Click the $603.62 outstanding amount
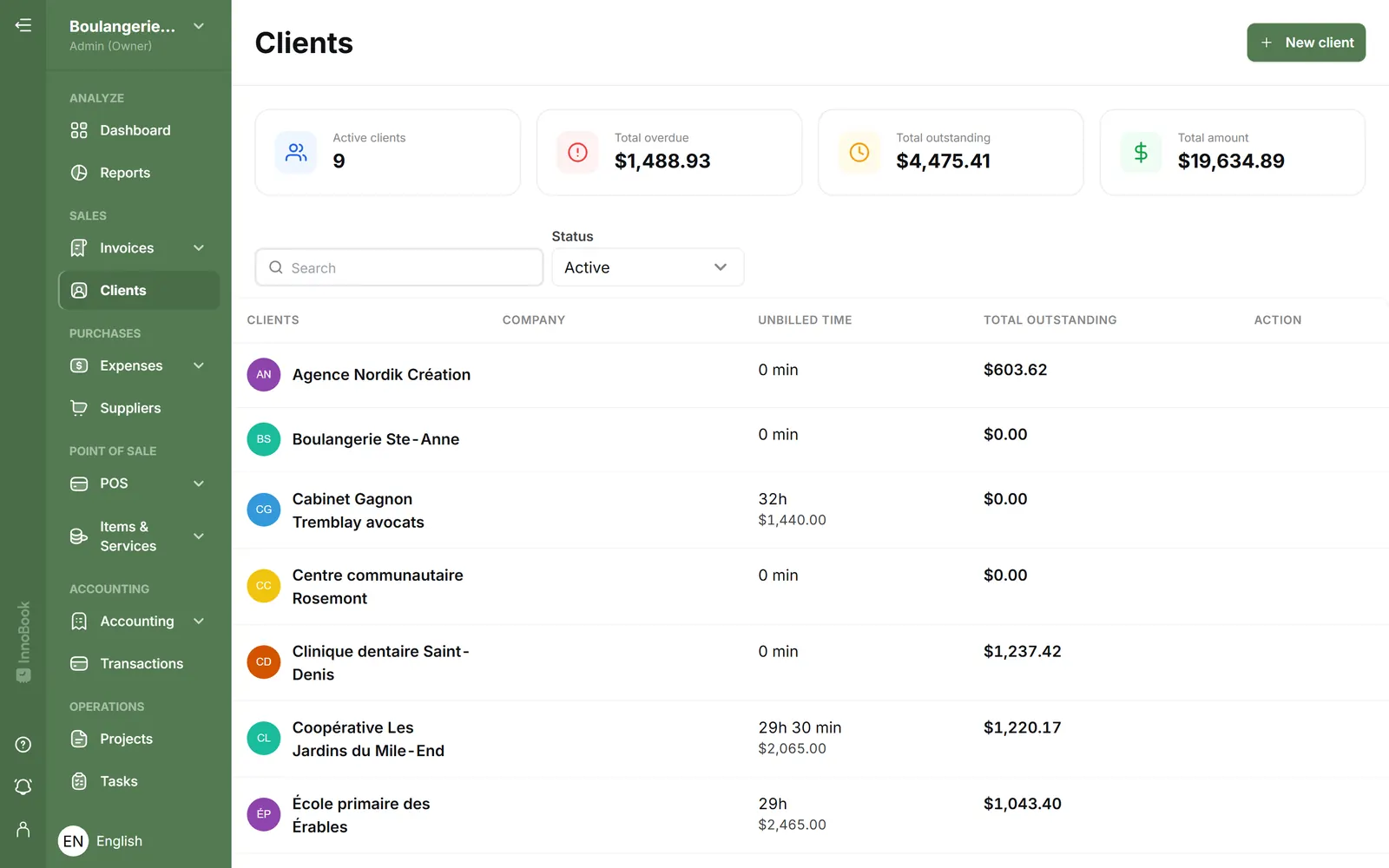1389x868 pixels. (x=1015, y=370)
